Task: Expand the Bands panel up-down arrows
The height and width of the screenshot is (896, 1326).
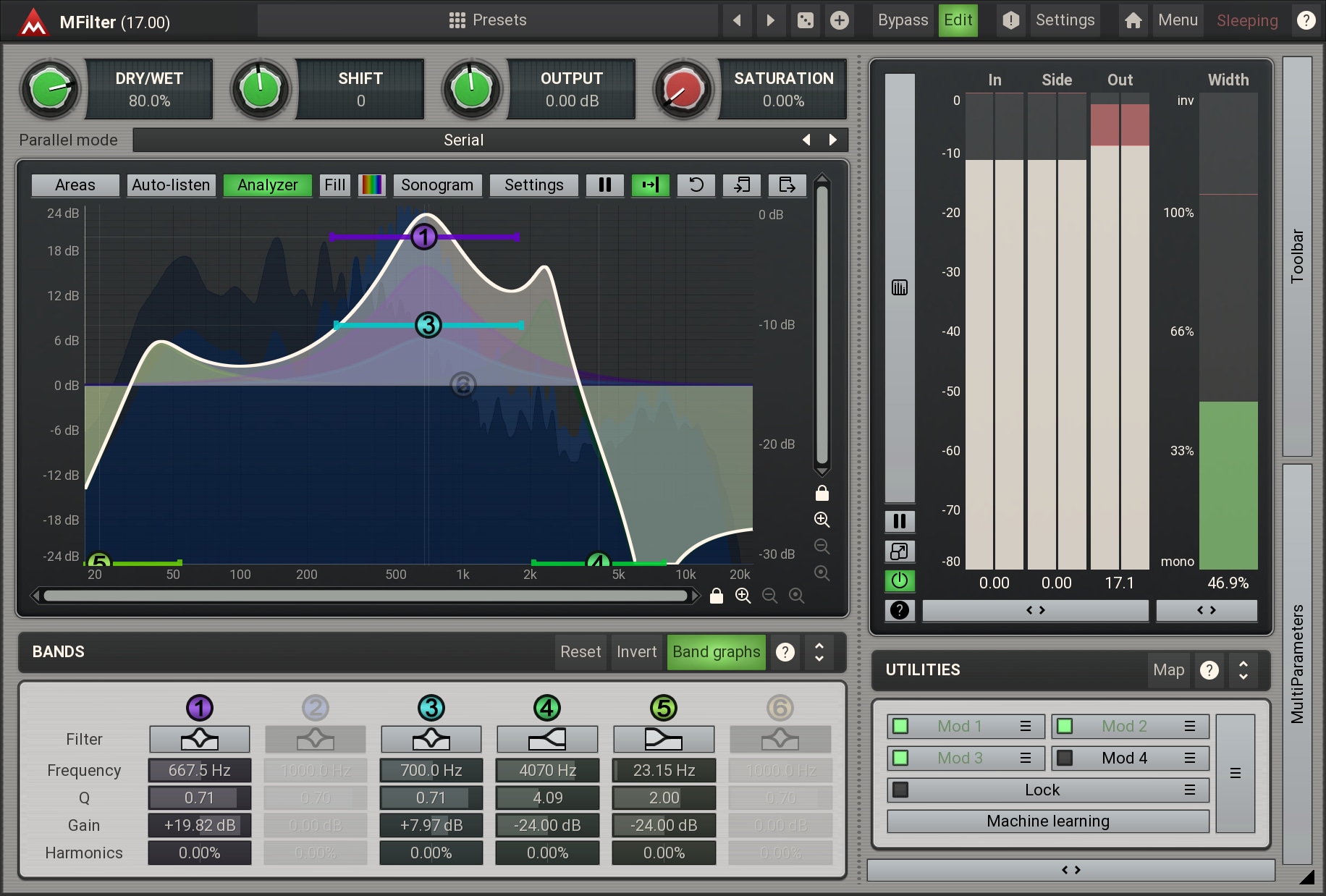Action: (819, 652)
